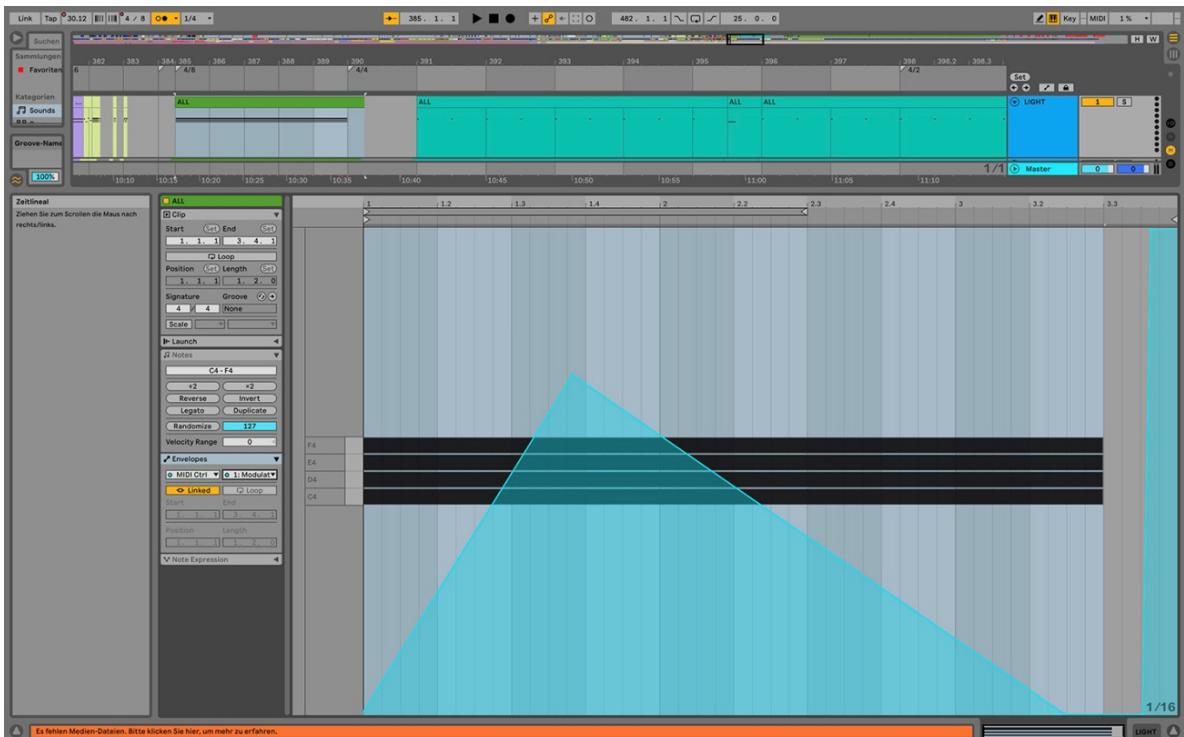1184x737 pixels.
Task: Toggle the Link button
Action: click(25, 18)
